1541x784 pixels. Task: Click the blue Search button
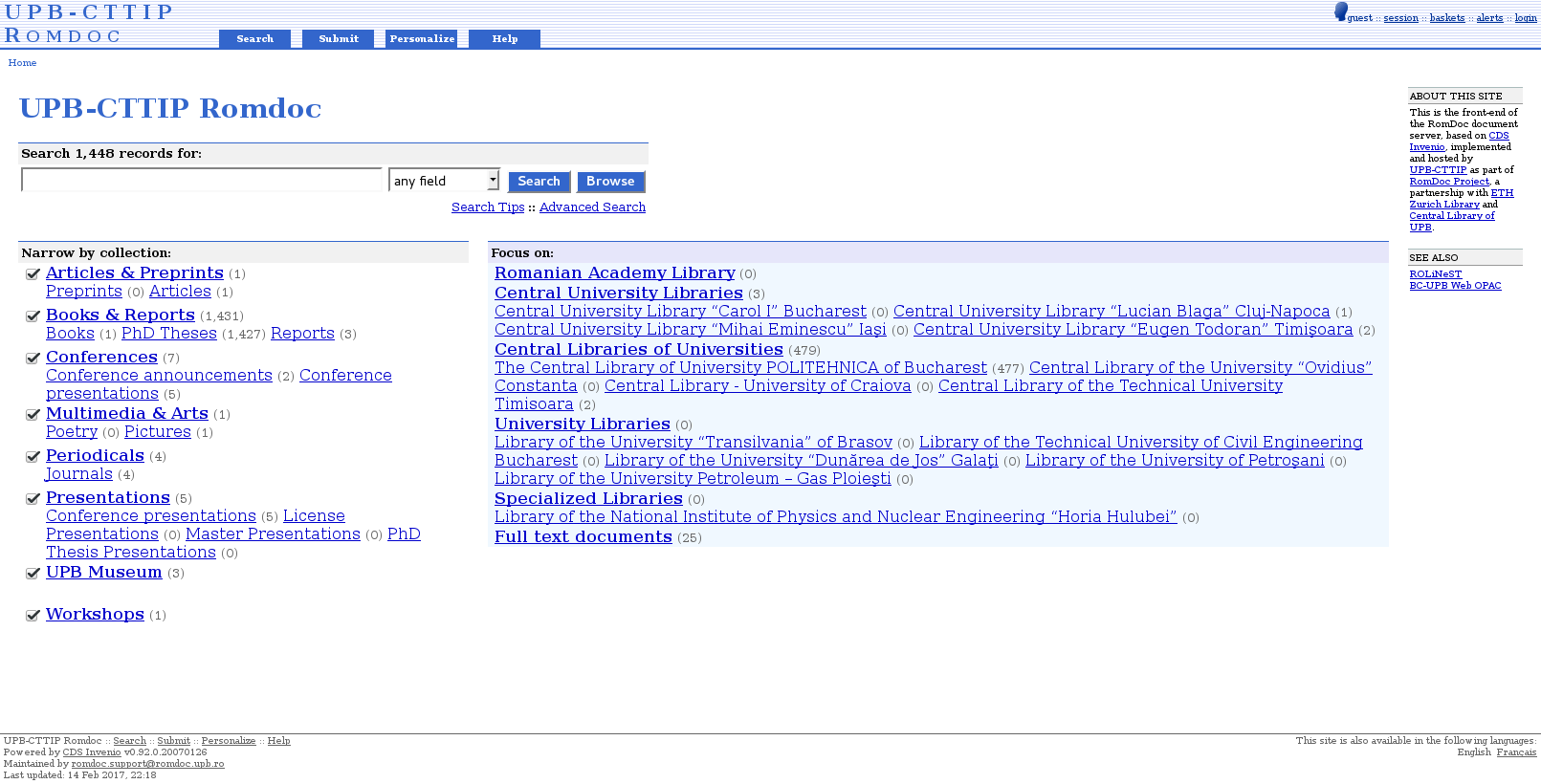[539, 182]
